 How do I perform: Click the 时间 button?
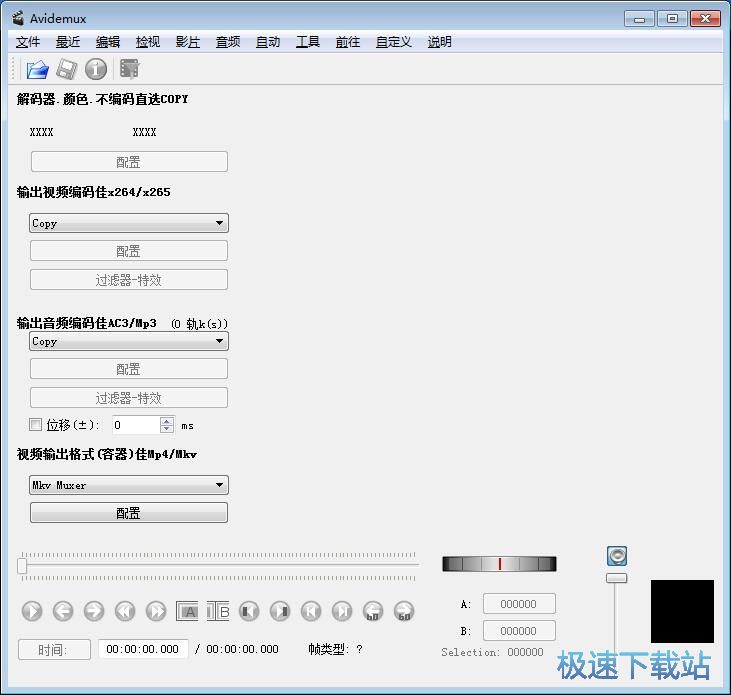coord(54,649)
